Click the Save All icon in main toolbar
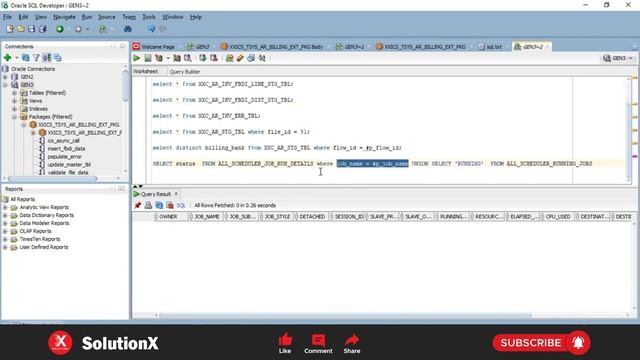 pyautogui.click(x=42, y=29)
